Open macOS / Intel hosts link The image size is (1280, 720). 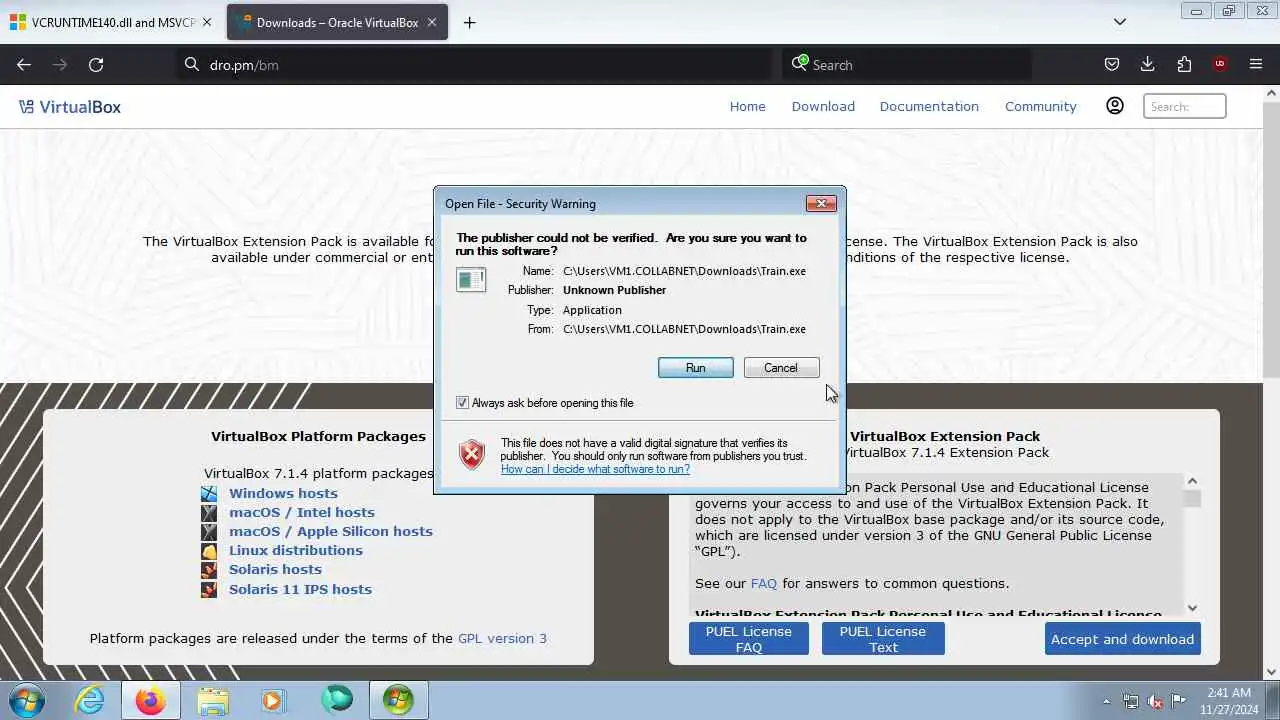302,512
